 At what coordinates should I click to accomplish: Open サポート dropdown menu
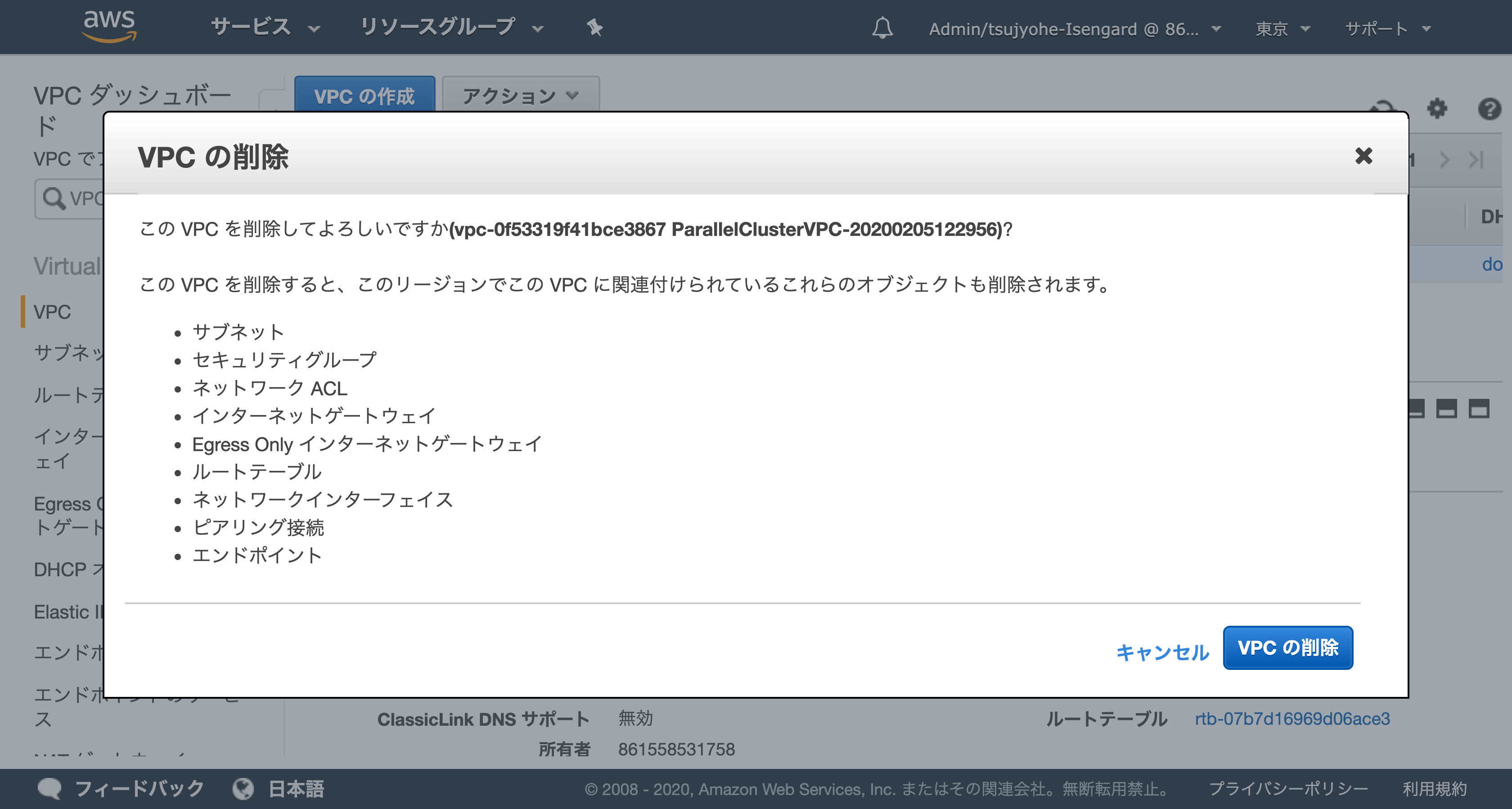(x=1387, y=29)
